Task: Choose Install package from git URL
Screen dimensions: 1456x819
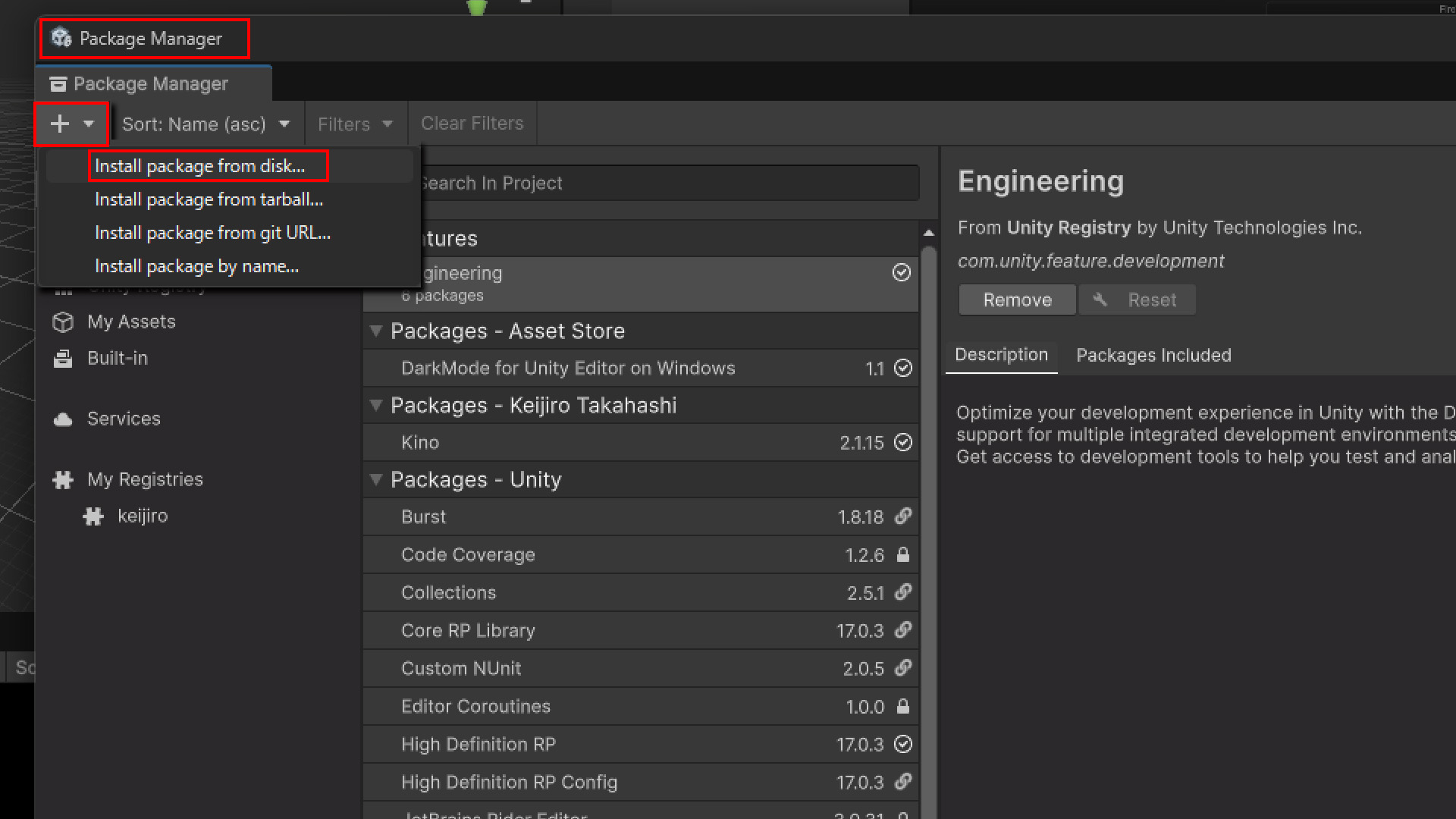Action: point(212,234)
